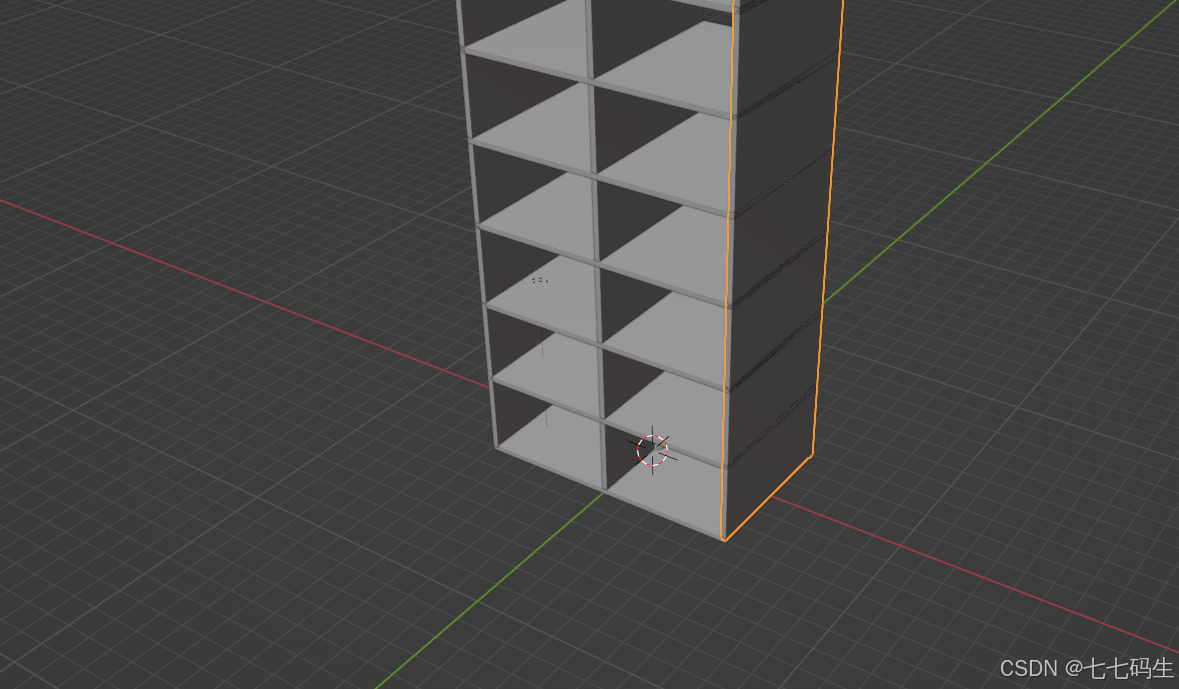Click the CSDN watermark text
Image resolution: width=1179 pixels, height=689 pixels.
point(1086,668)
